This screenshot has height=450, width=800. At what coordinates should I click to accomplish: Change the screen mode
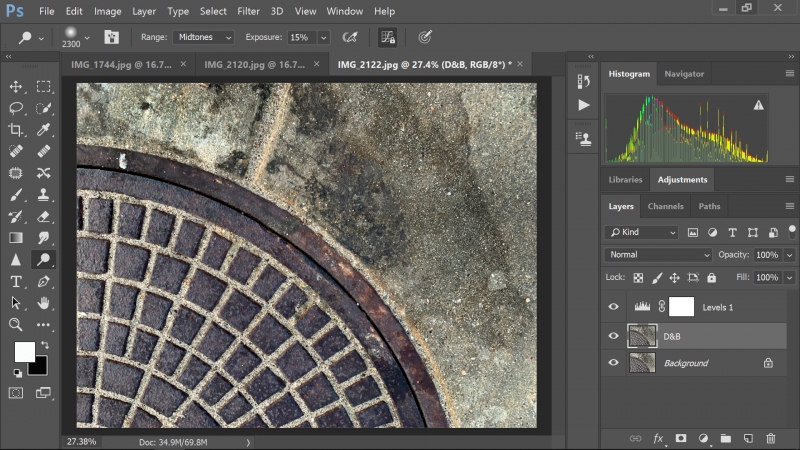43,393
